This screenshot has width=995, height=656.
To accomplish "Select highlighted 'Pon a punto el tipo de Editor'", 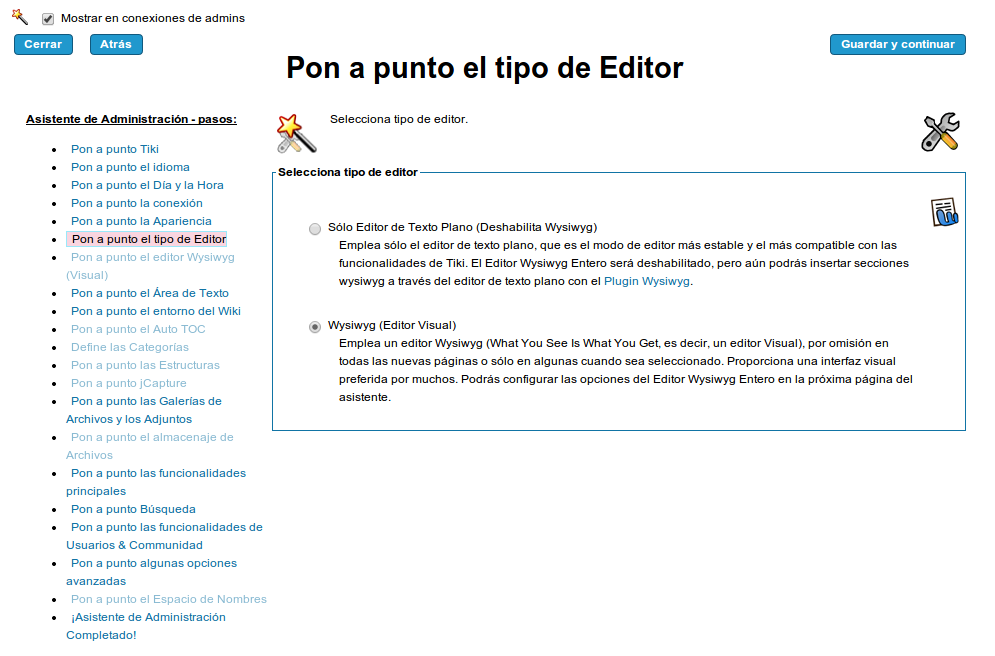I will click(x=148, y=239).
